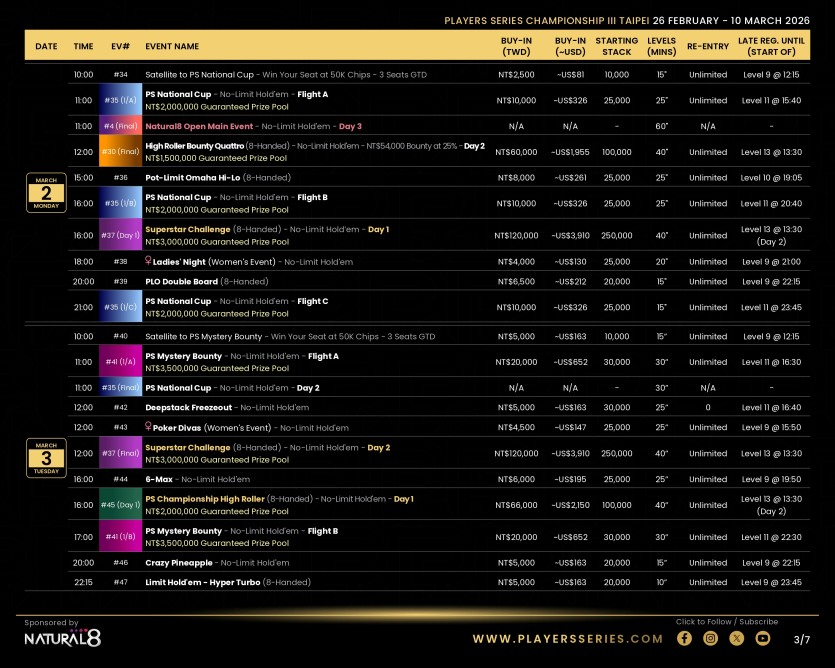Visit the www.playersseries.com link
The height and width of the screenshot is (668, 835).
click(567, 639)
